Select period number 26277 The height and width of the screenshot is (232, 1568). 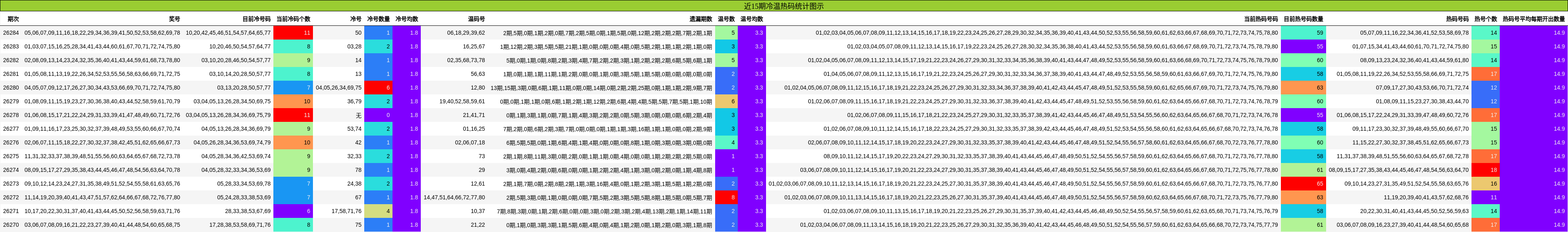coord(11,128)
